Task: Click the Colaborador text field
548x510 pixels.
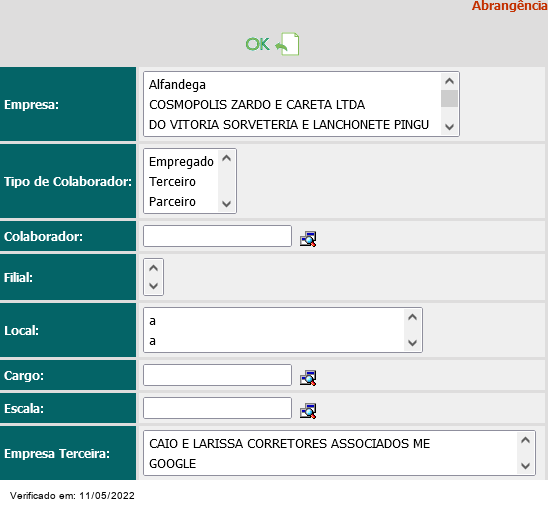Action: 217,236
